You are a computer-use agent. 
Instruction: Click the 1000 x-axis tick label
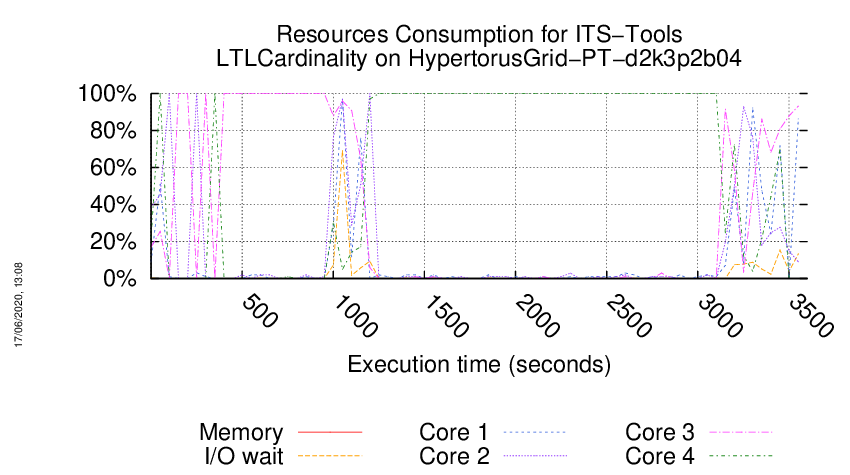355,316
